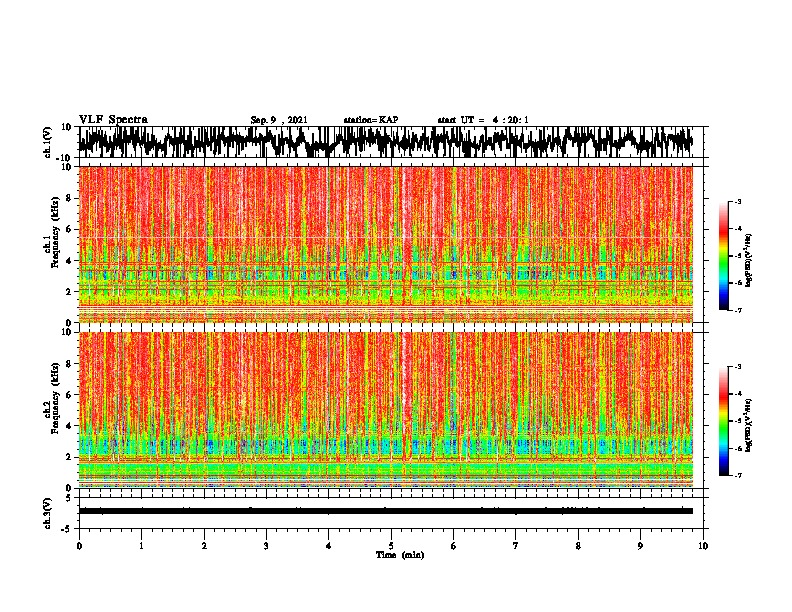792x612 pixels.
Task: Click the "ch.1(V)" waveform axis label
Action: [48, 142]
